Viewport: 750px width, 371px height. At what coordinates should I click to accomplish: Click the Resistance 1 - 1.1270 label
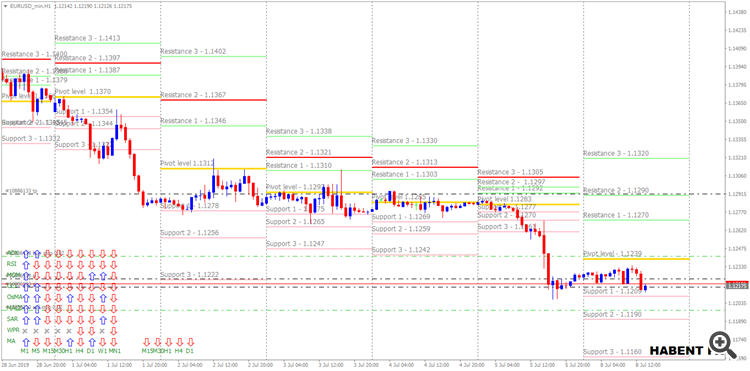point(616,216)
